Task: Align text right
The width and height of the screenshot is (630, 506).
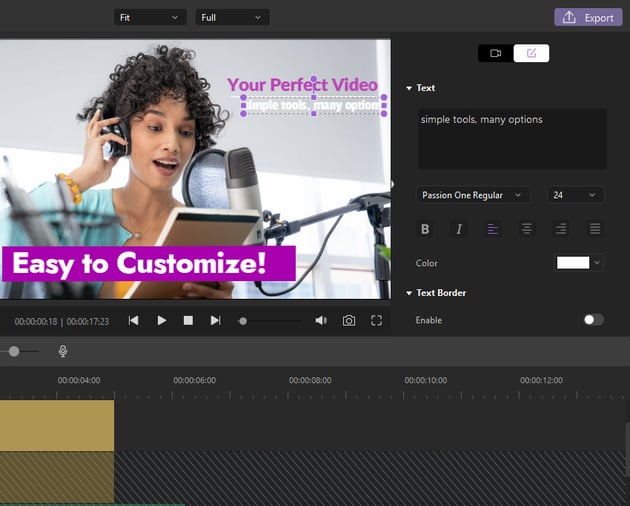Action: pos(561,229)
